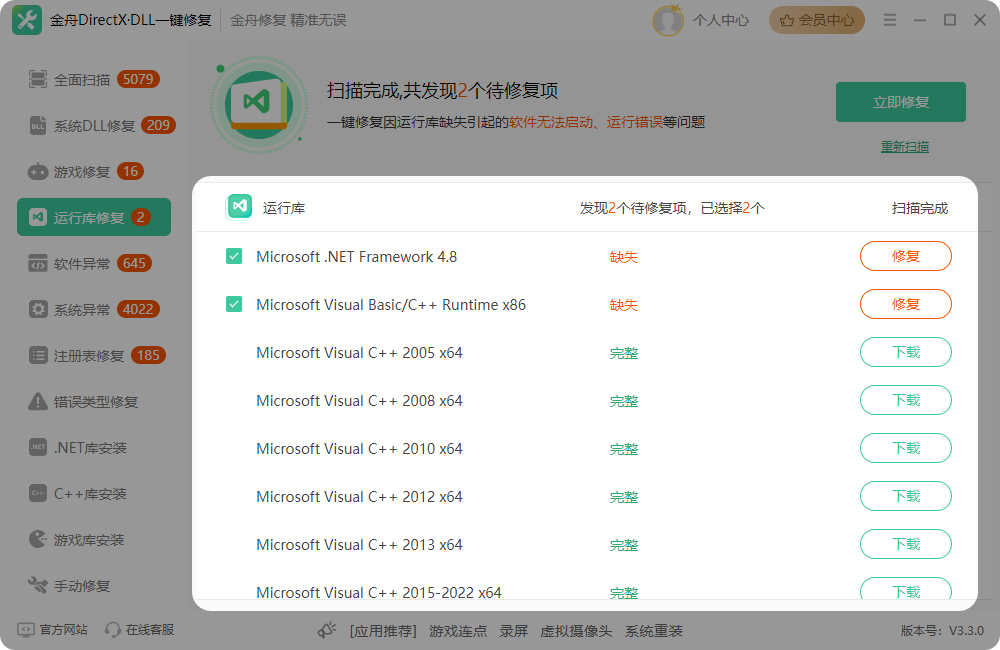Click the 立即修复 button
Image resolution: width=1000 pixels, height=650 pixels.
(901, 102)
